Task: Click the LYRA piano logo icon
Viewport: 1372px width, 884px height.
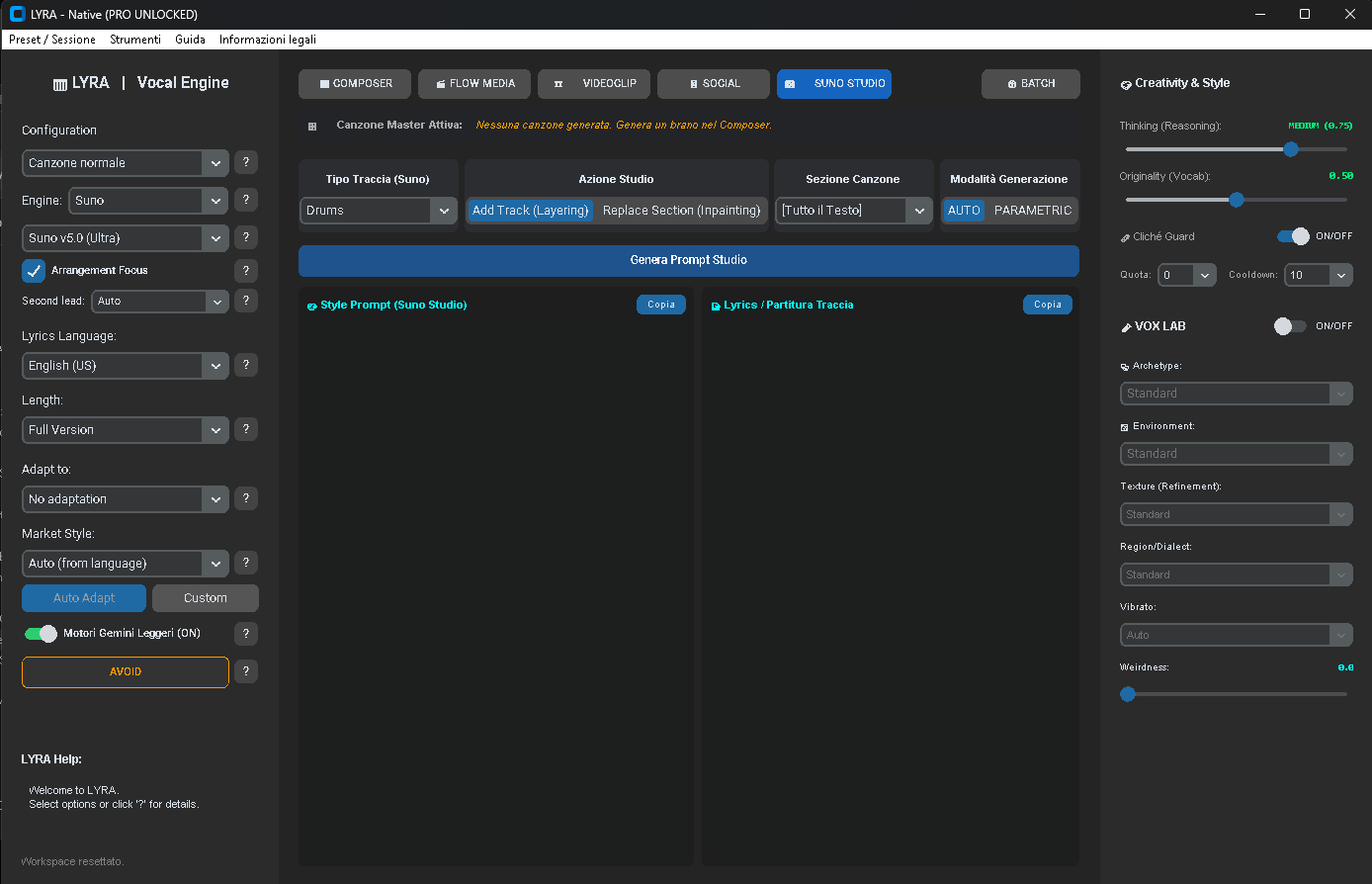Action: coord(60,84)
